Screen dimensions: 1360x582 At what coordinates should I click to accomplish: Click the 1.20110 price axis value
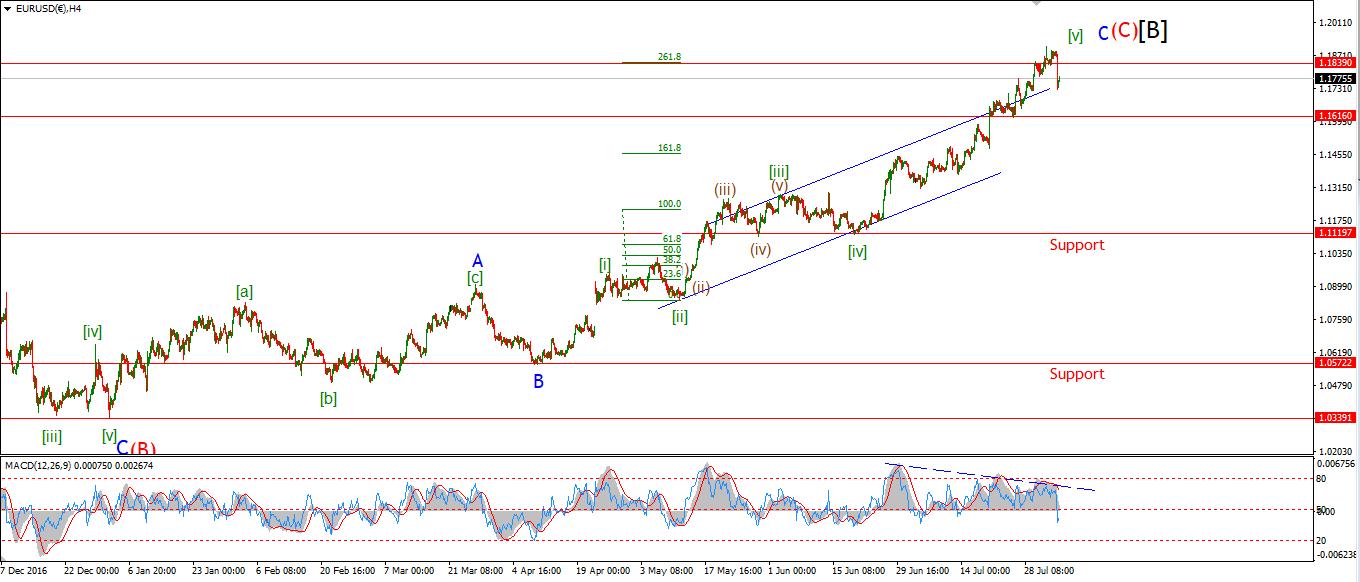(x=1337, y=23)
